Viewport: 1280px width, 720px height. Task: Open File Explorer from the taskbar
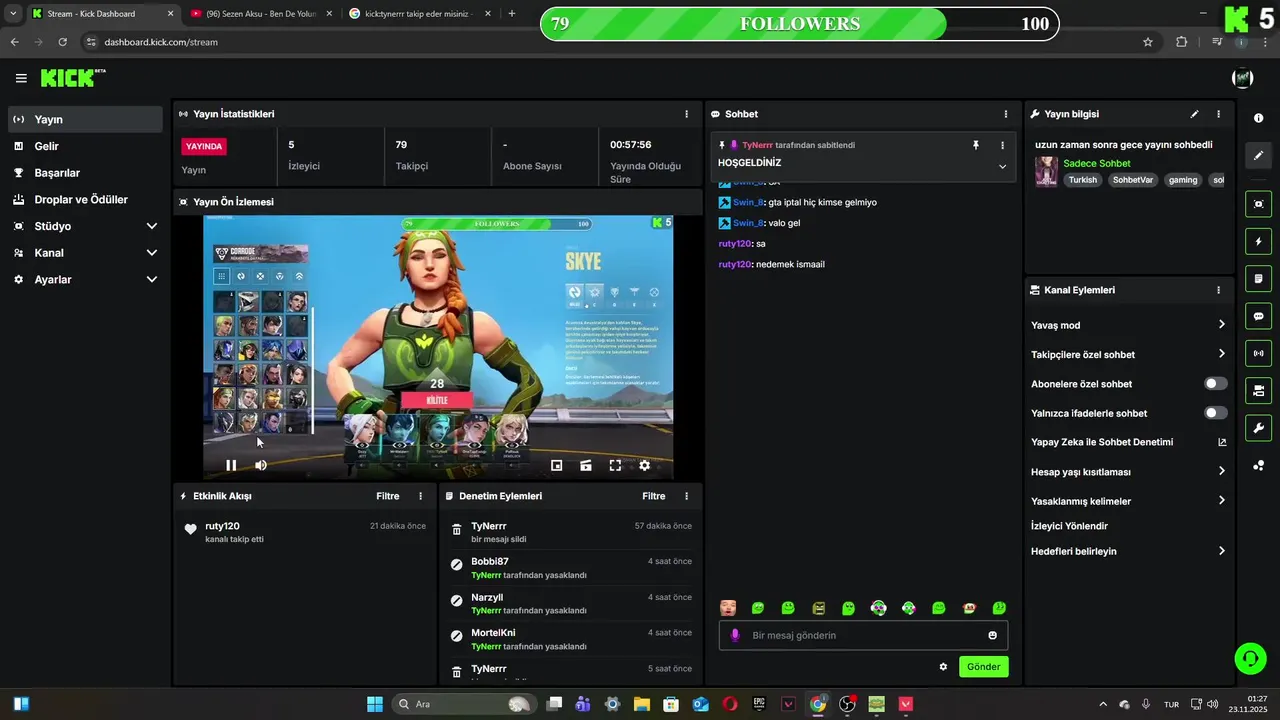(x=642, y=704)
